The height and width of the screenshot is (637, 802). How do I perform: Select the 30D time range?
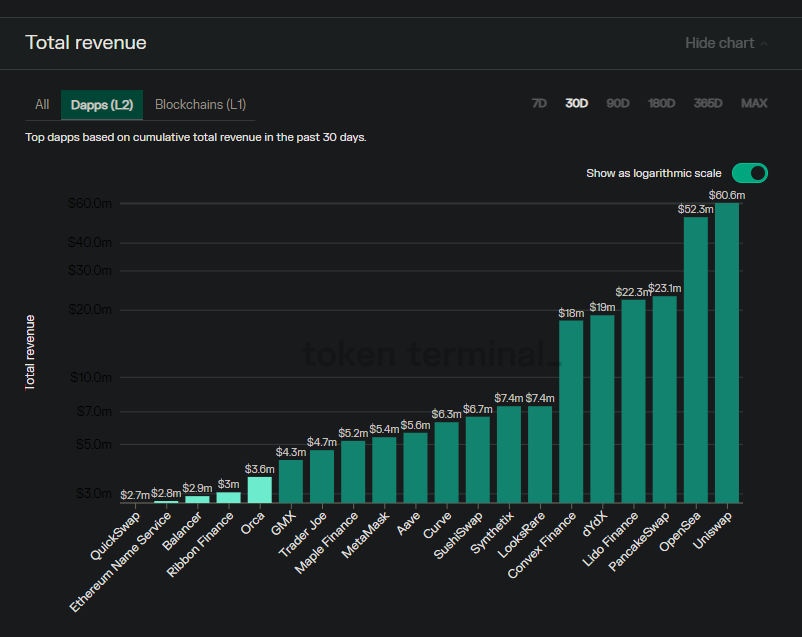tap(576, 103)
